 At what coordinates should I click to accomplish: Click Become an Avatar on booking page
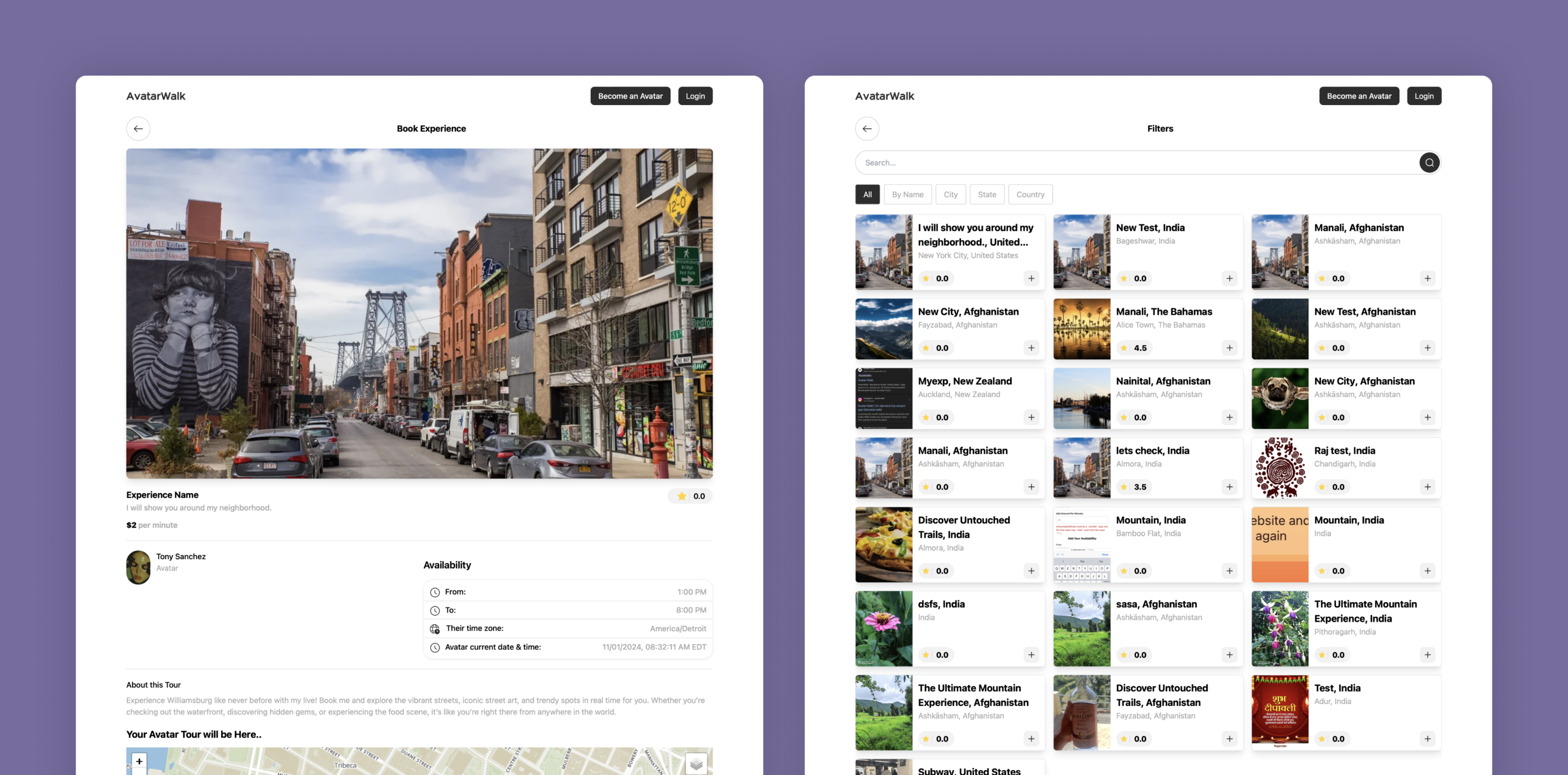630,96
